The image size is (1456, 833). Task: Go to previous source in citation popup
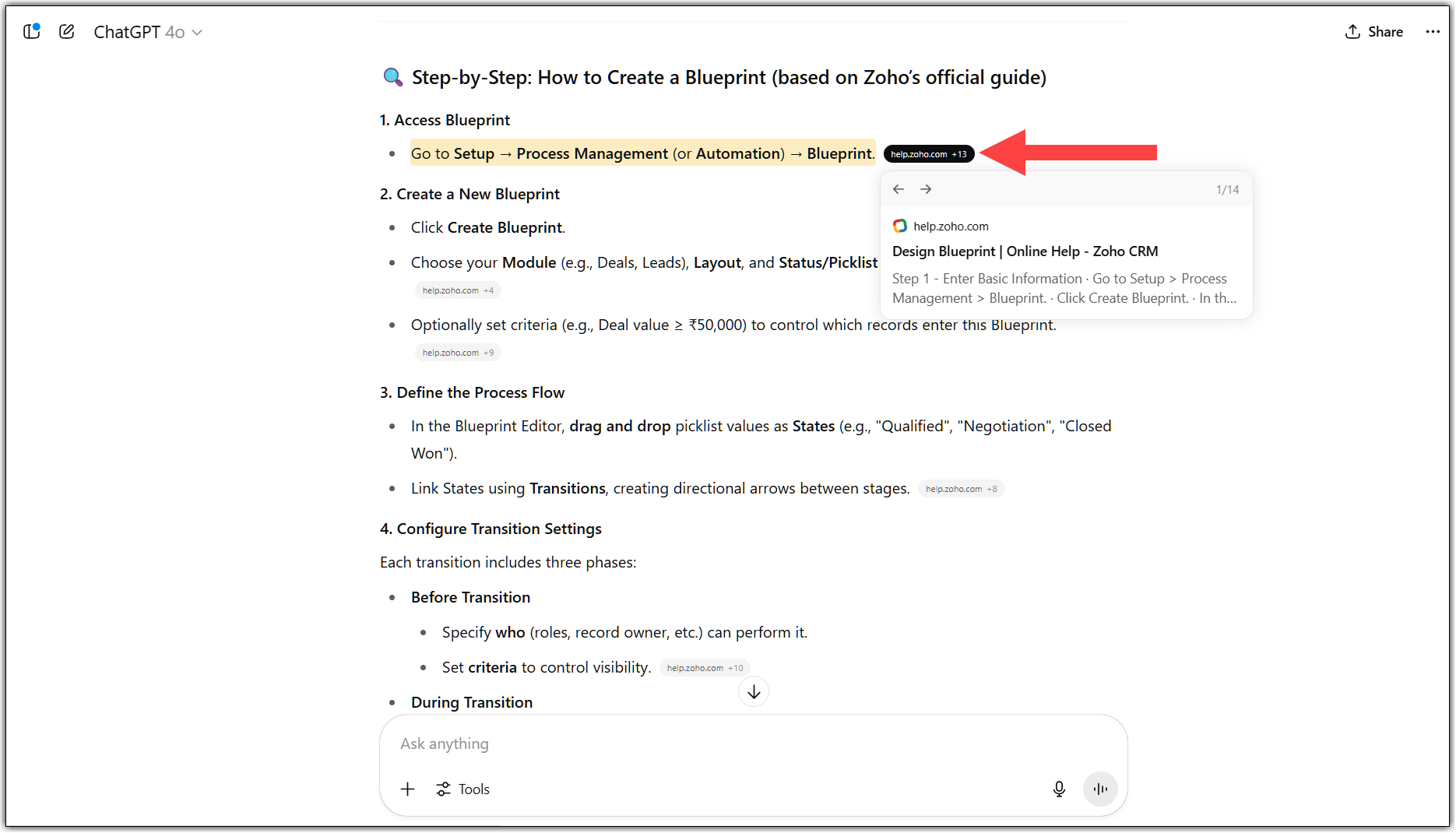[899, 189]
